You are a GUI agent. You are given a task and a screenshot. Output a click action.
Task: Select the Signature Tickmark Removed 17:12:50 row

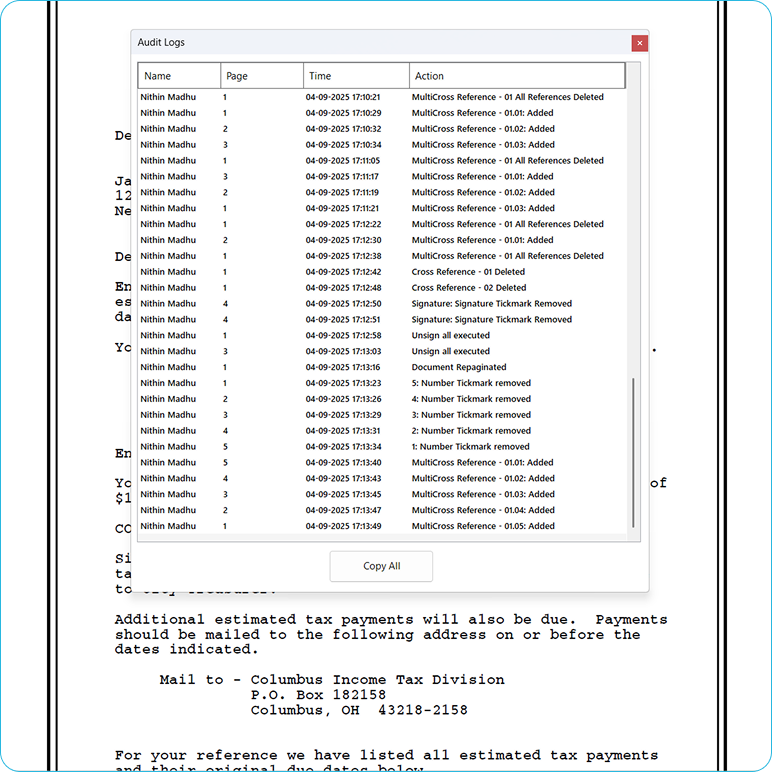pos(492,304)
